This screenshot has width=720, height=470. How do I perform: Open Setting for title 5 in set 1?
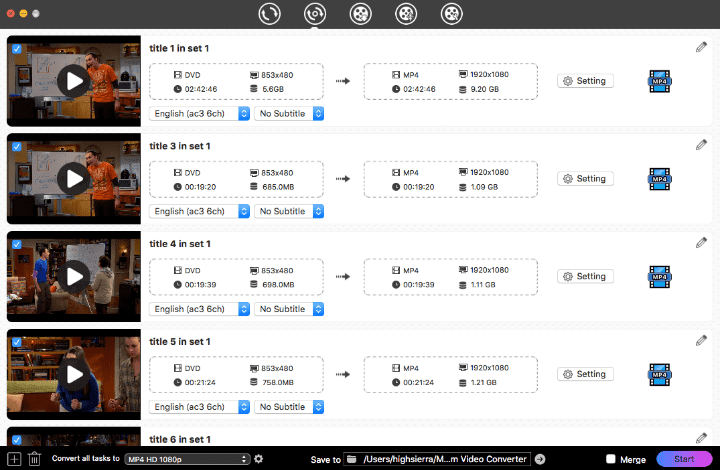[585, 374]
